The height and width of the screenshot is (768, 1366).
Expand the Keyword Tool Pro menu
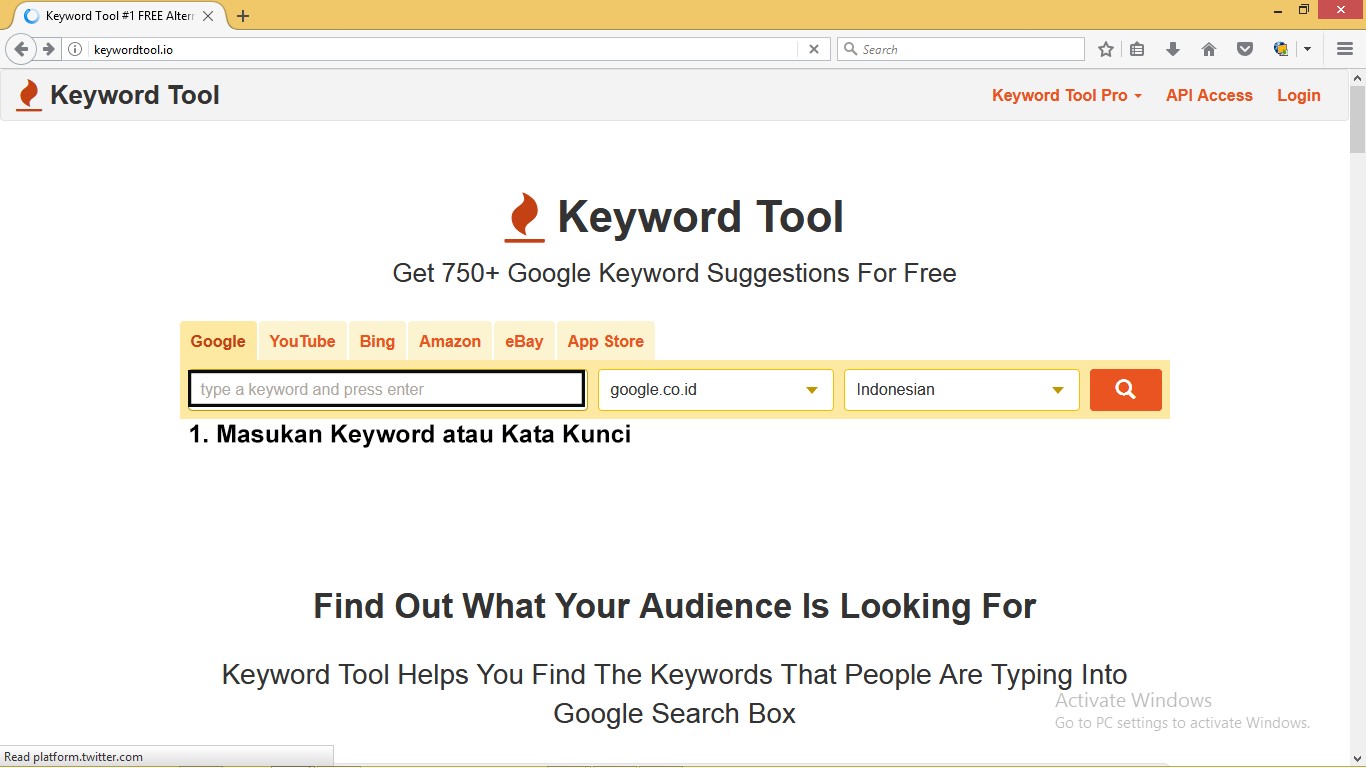point(1067,95)
